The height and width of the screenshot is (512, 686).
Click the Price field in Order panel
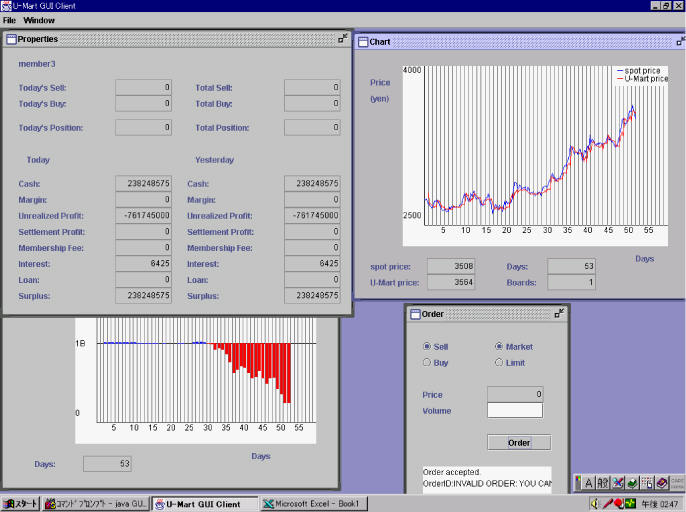(x=514, y=394)
